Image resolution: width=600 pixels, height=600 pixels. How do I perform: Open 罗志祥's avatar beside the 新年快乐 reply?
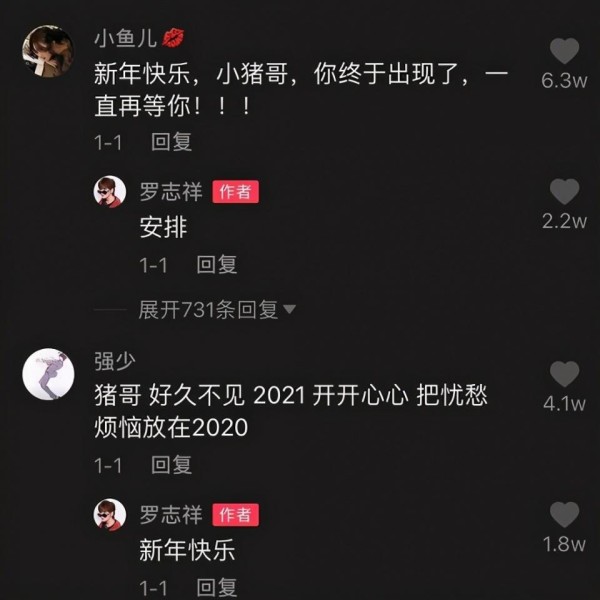tap(110, 515)
